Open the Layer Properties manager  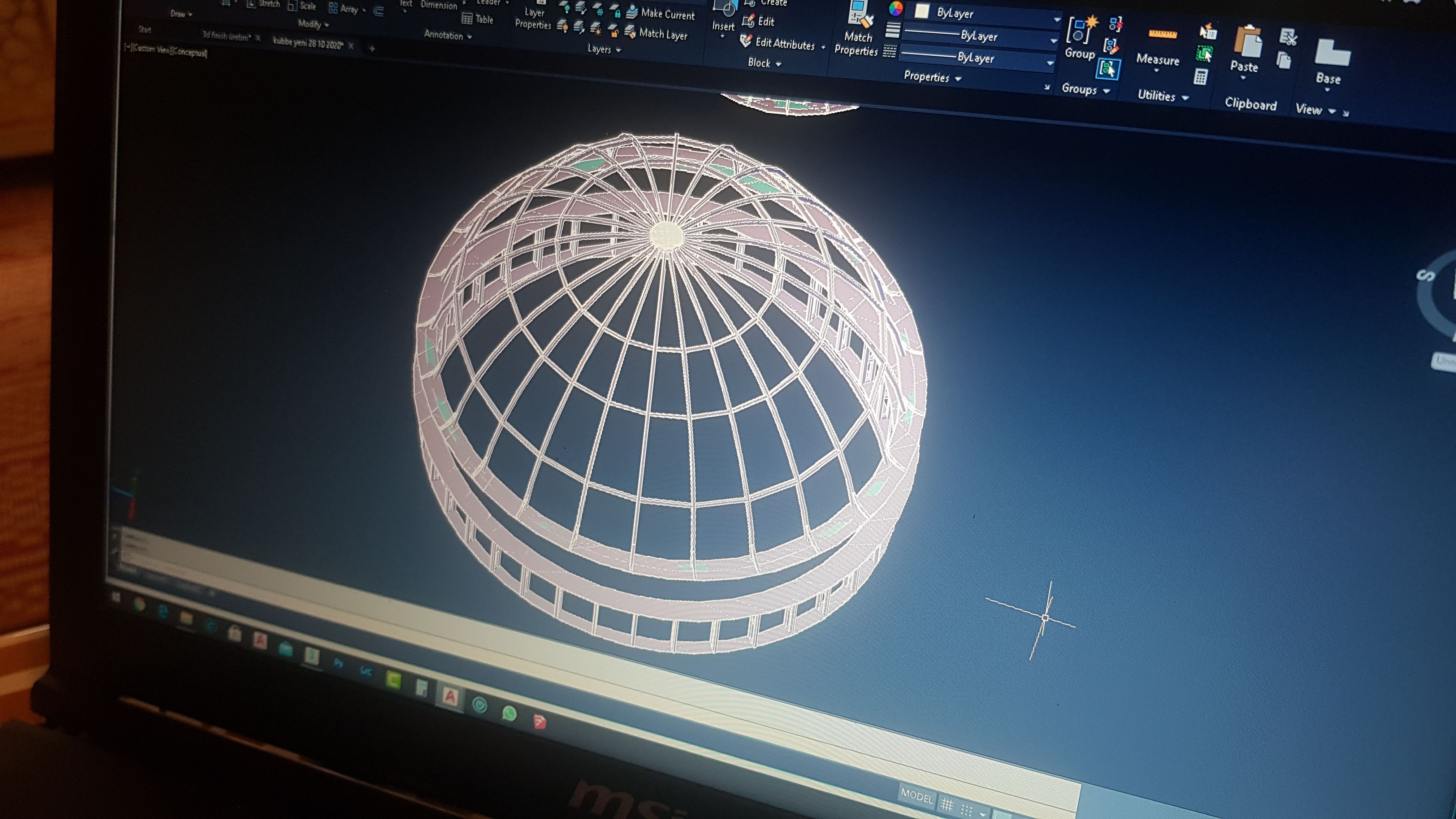pos(533,16)
